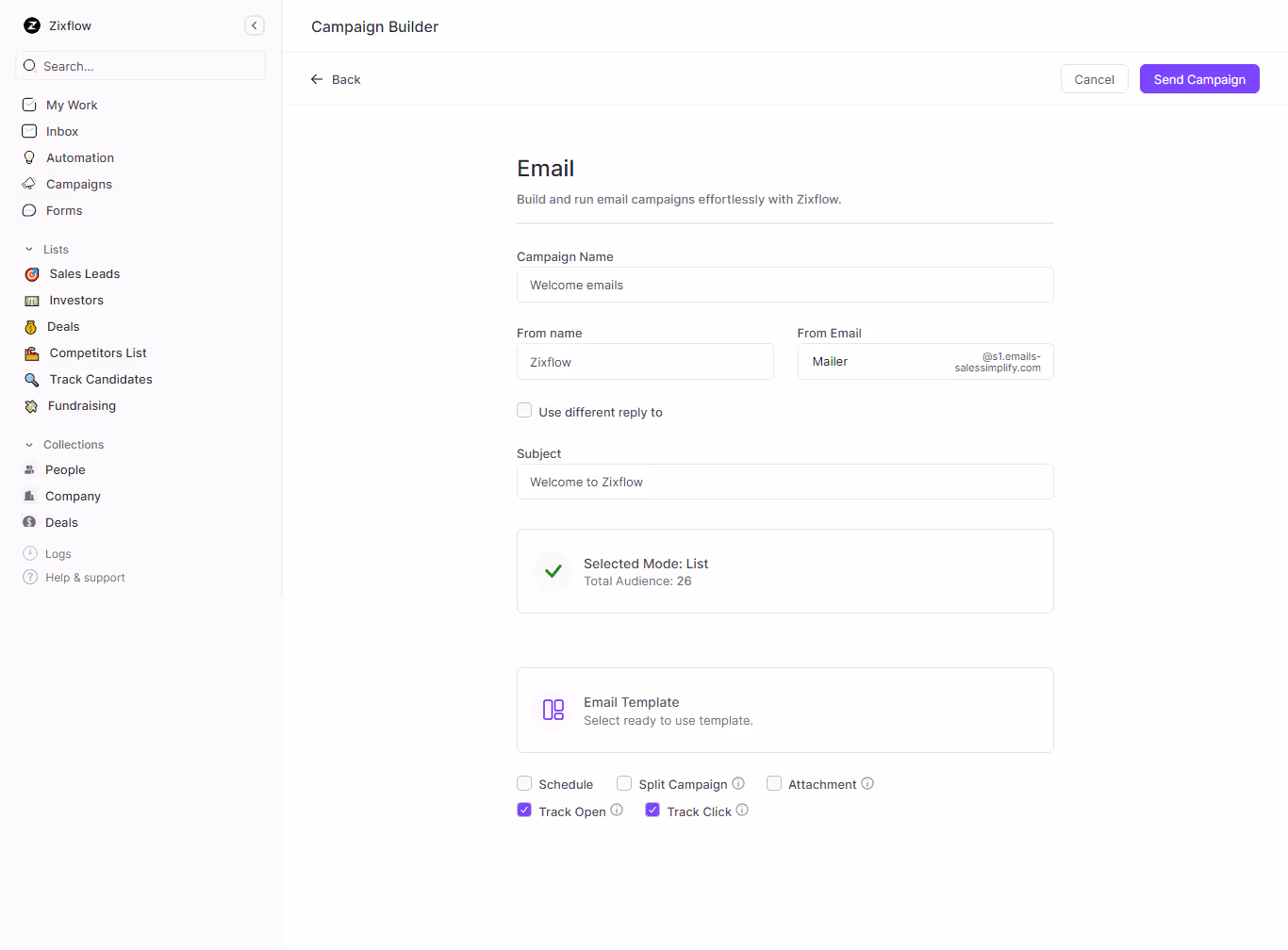Click the From Email Mailer field
The image size is (1288, 950).
(x=926, y=362)
